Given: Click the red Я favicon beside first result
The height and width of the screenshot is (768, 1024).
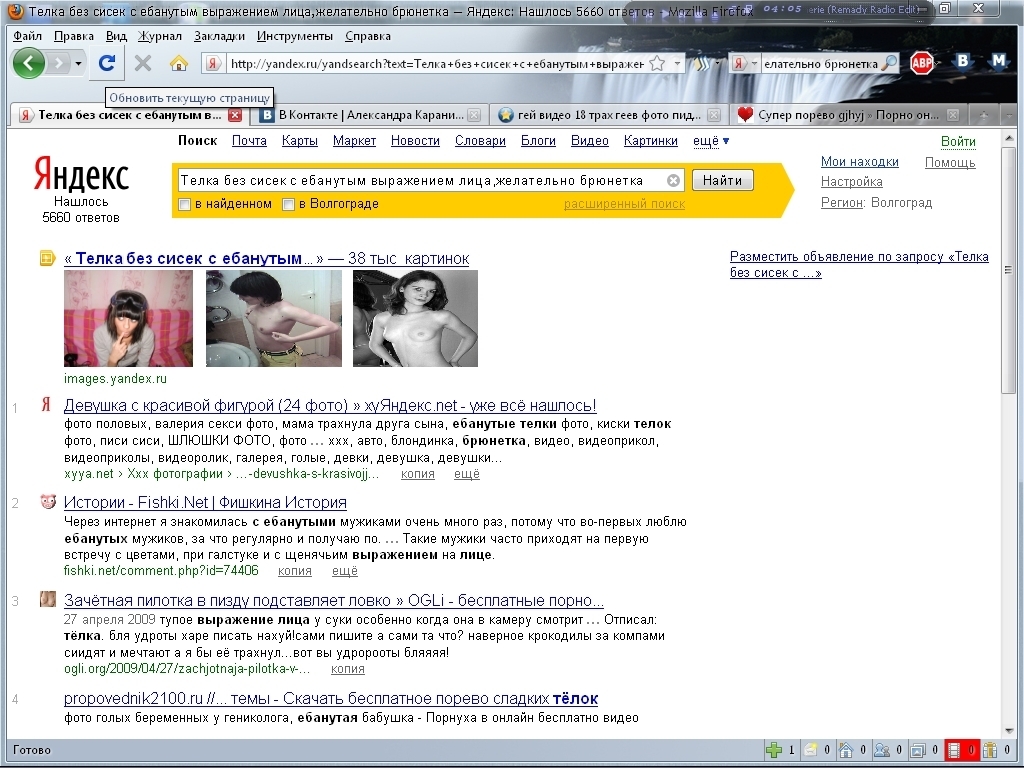Looking at the screenshot, I should [46, 405].
